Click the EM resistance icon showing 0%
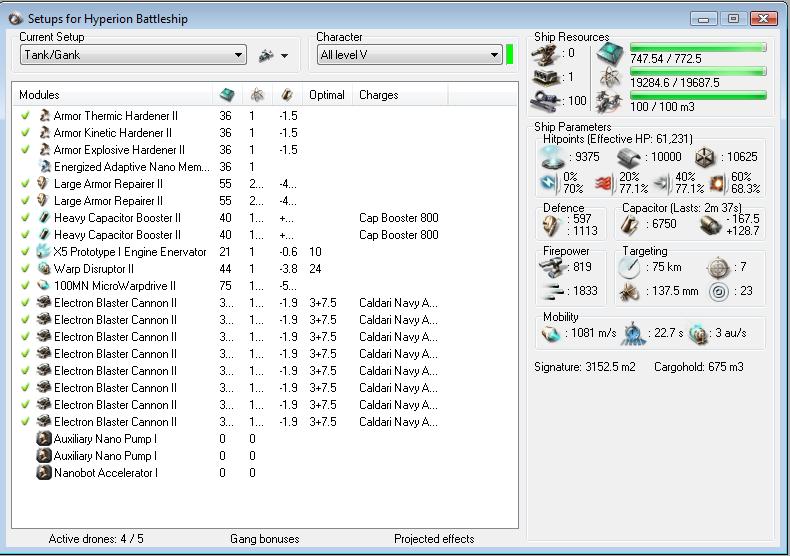 [x=549, y=184]
